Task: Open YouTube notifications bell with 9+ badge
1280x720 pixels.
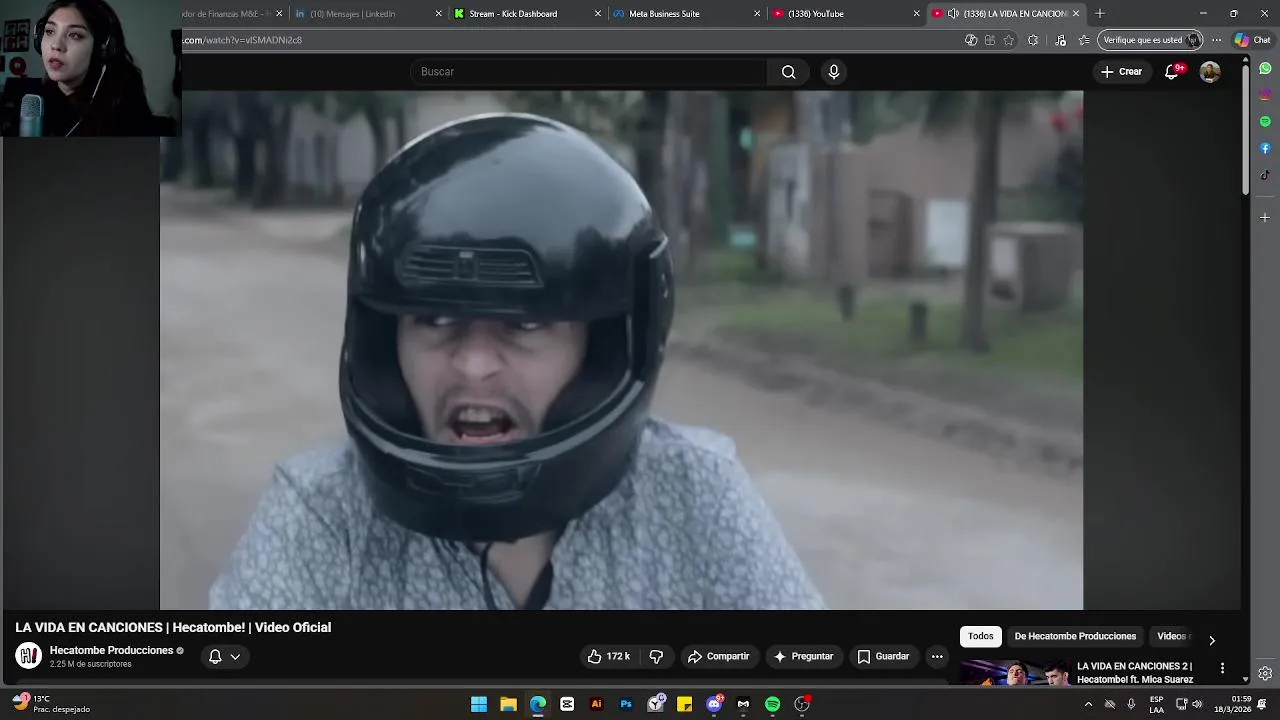Action: point(1172,72)
